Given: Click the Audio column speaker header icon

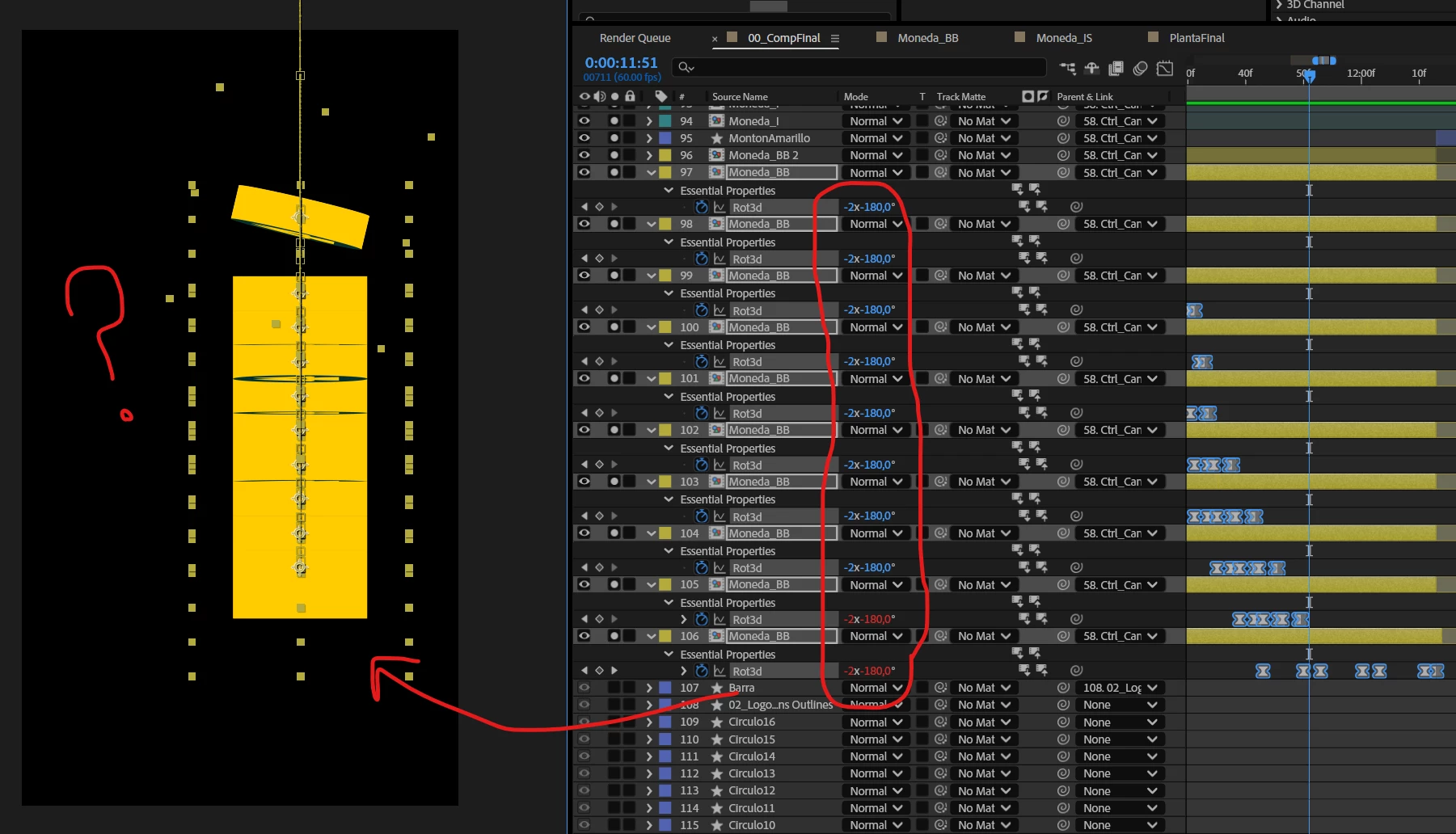Looking at the screenshot, I should tap(599, 96).
